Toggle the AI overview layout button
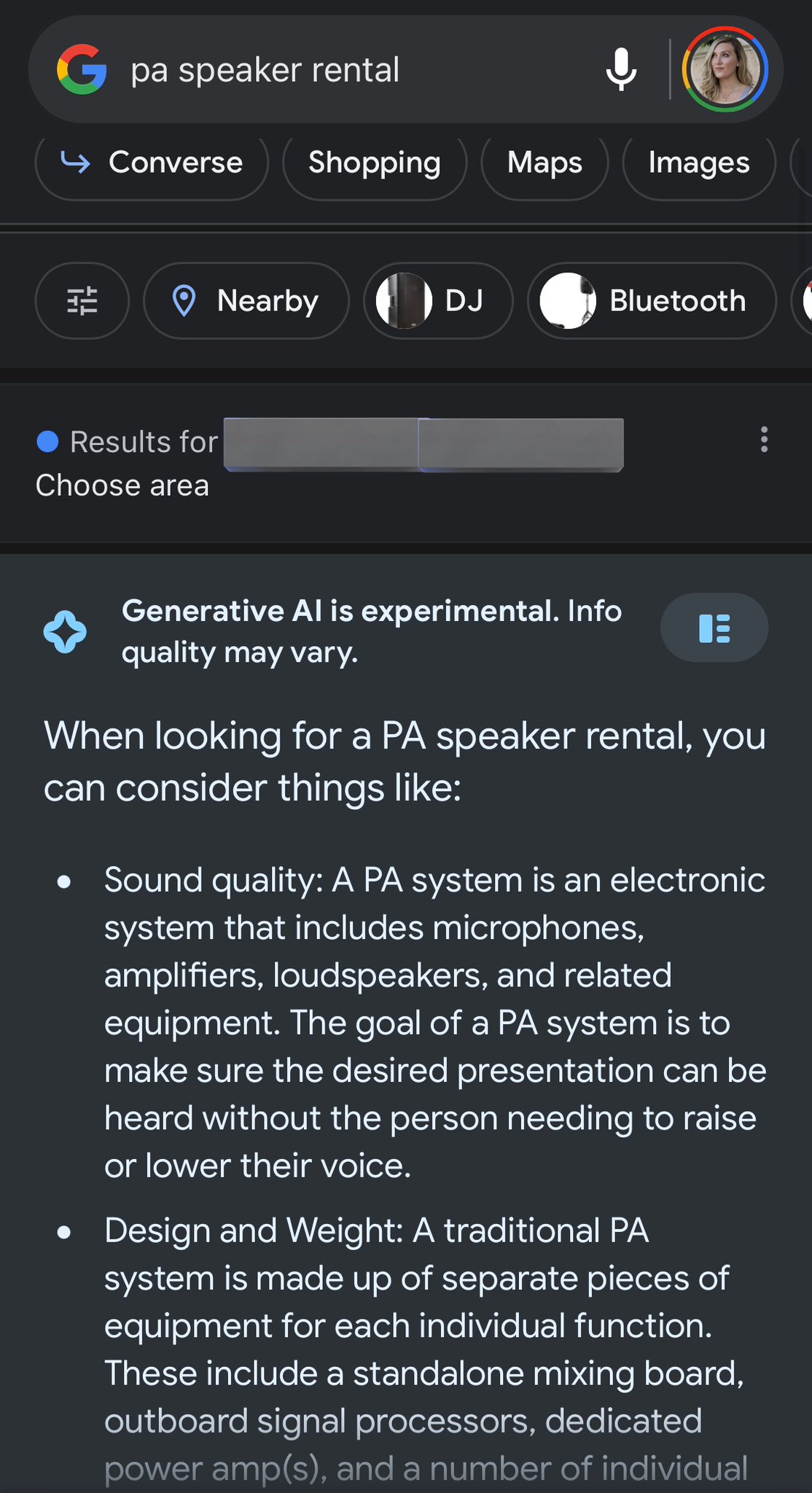Viewport: 812px width, 1493px height. click(714, 628)
